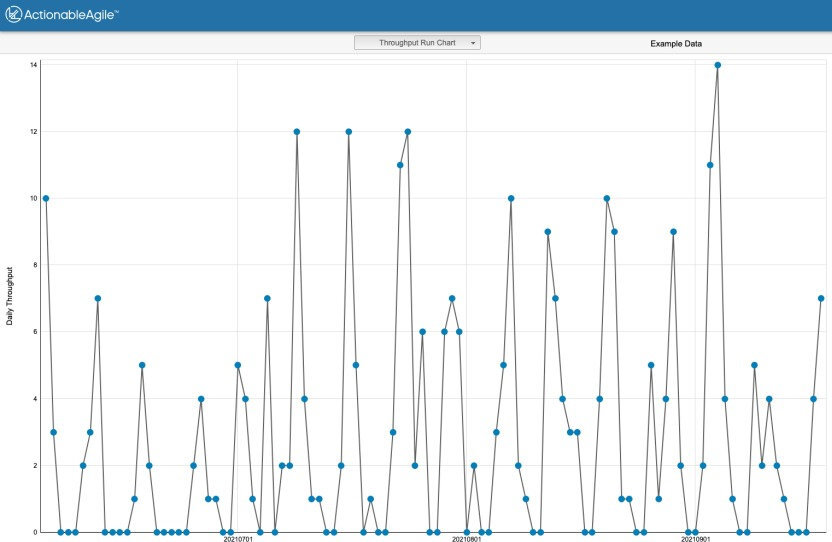The width and height of the screenshot is (832, 542).
Task: Select the last data point on the far right
Action: [821, 298]
